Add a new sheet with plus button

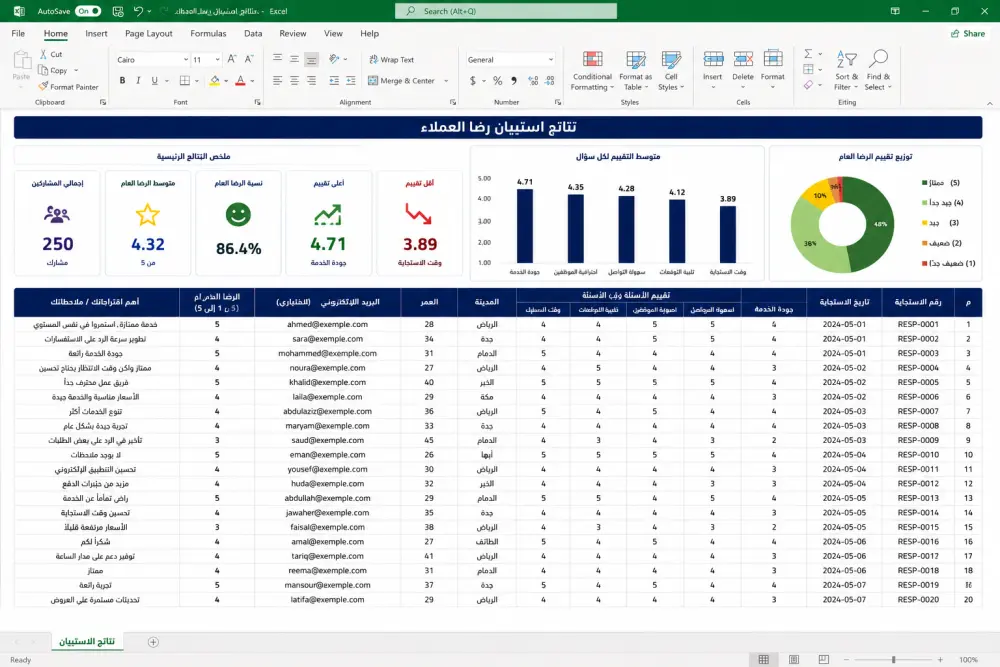click(153, 642)
